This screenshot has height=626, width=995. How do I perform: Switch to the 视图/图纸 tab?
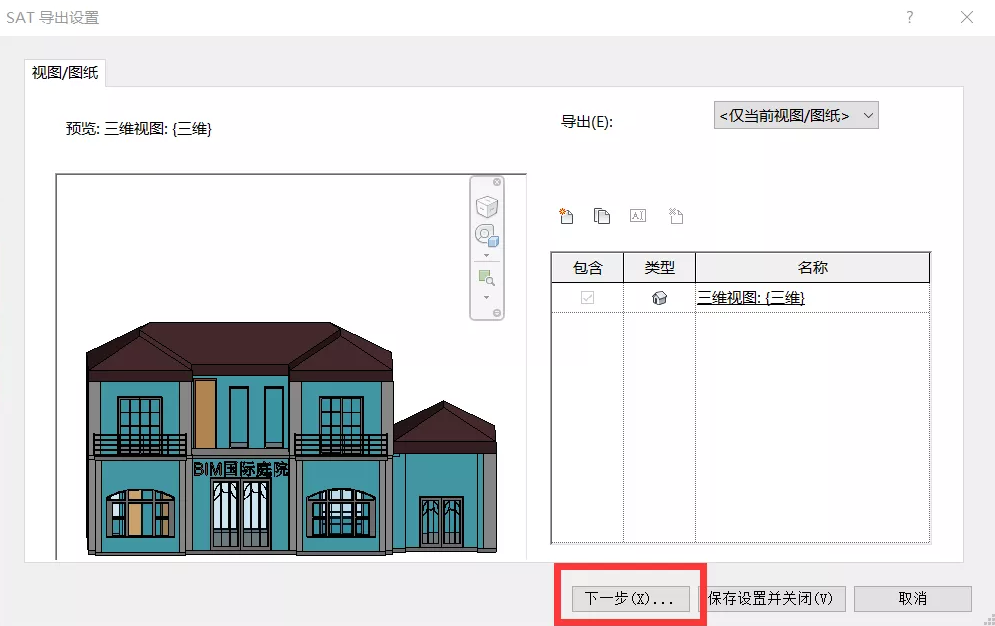point(65,73)
